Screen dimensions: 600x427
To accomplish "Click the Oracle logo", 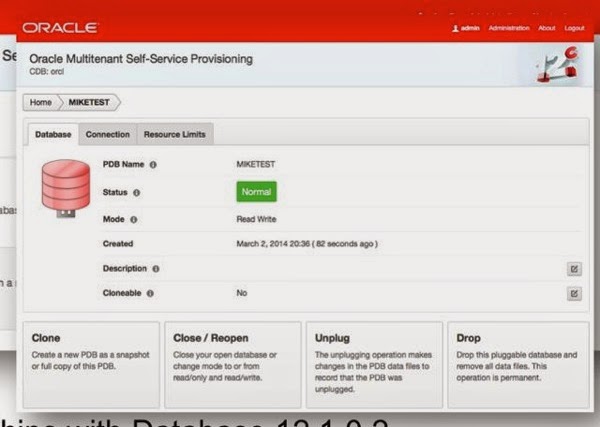I will (x=60, y=28).
